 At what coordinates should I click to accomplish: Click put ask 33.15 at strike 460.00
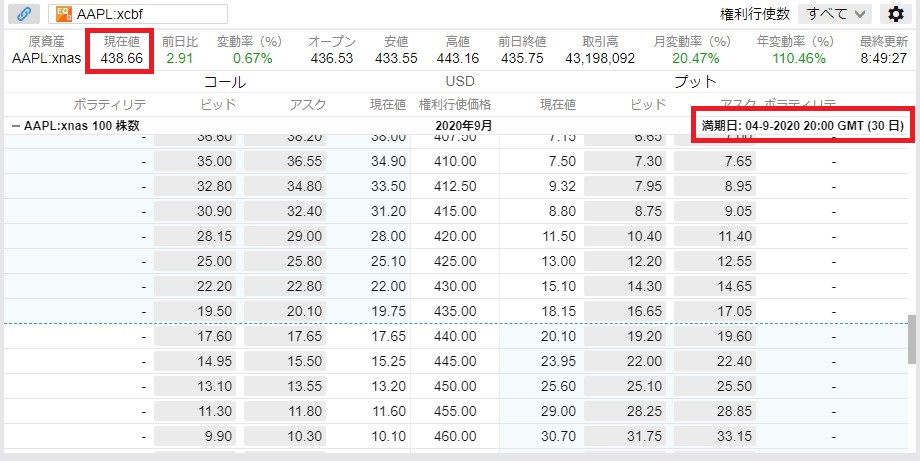(x=715, y=436)
